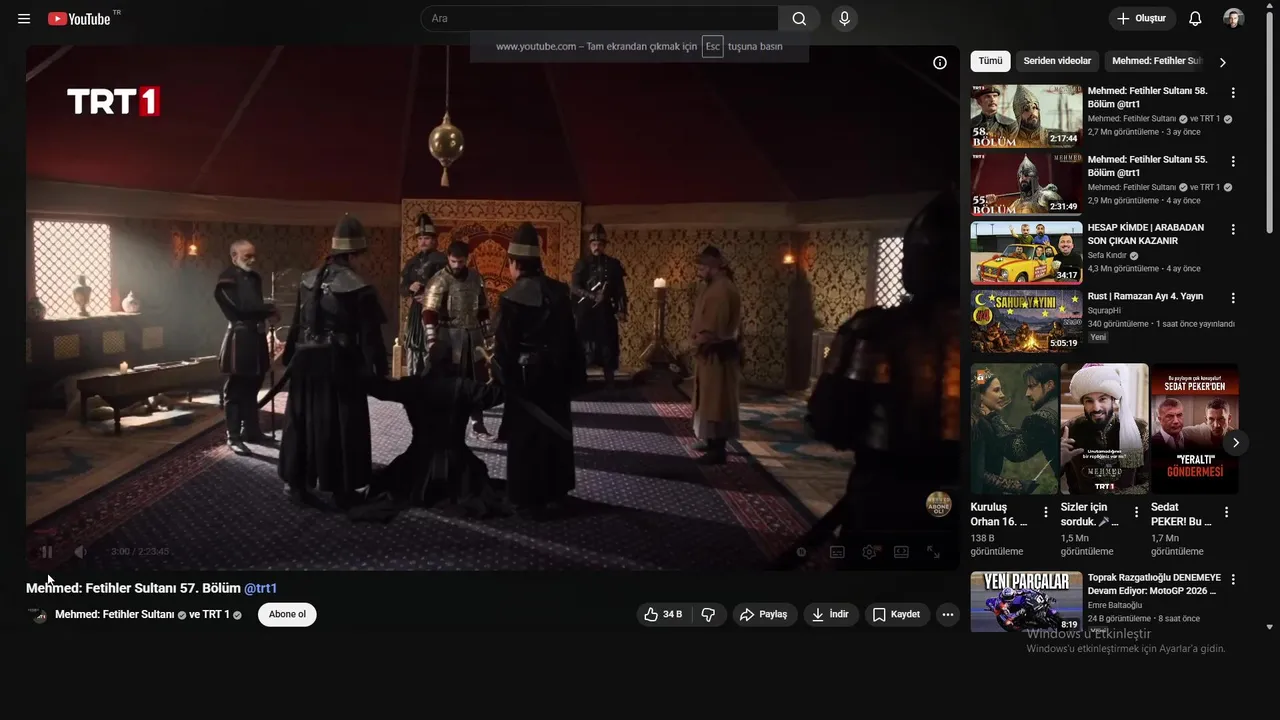
Task: Download video with İndir
Action: [830, 615]
